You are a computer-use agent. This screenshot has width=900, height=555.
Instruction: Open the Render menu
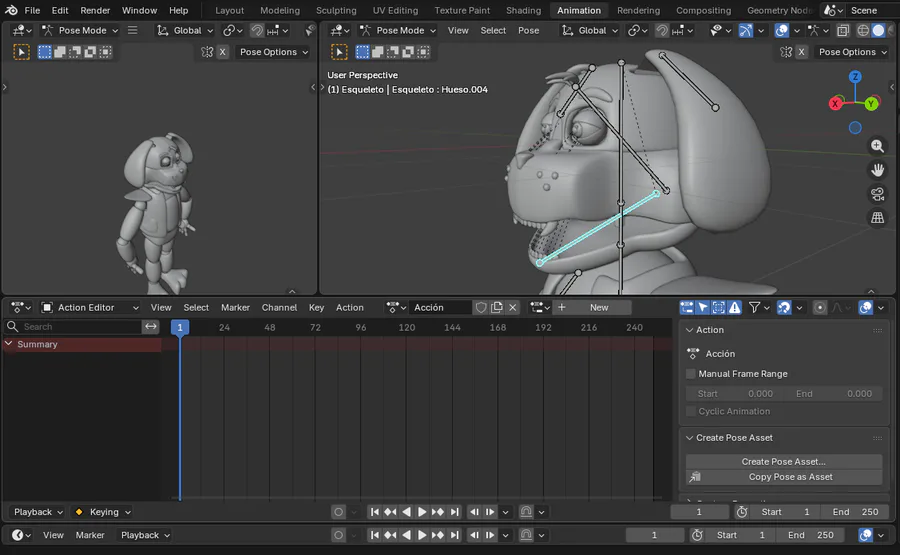(x=95, y=10)
